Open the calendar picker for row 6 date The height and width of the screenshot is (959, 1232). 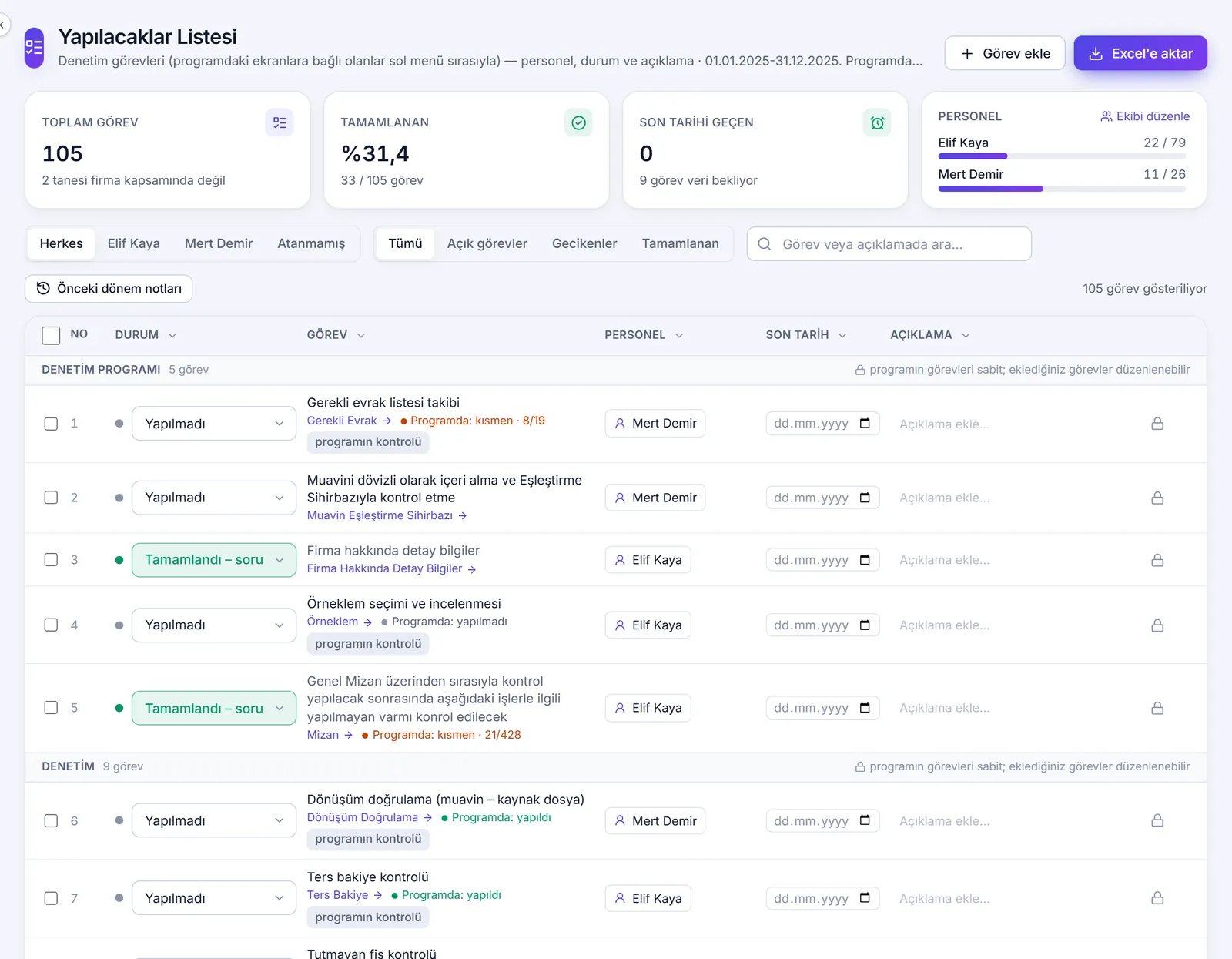click(x=865, y=820)
